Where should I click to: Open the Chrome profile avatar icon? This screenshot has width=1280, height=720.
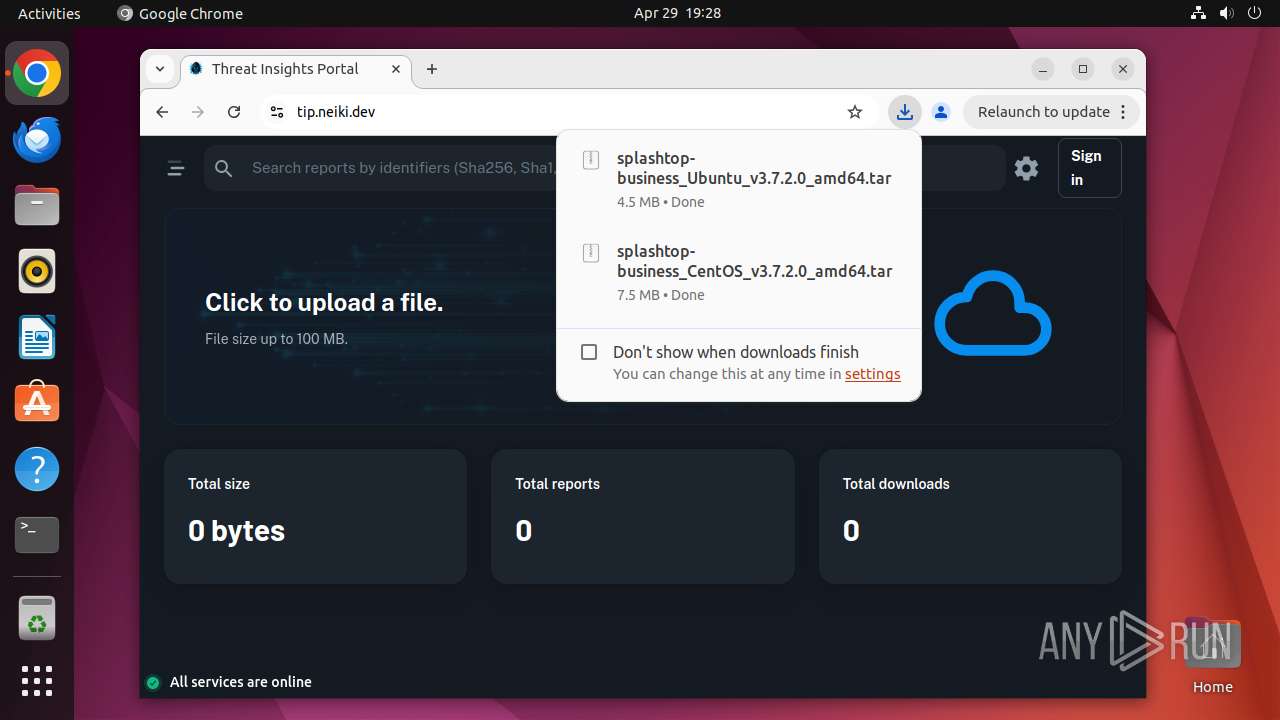click(940, 112)
